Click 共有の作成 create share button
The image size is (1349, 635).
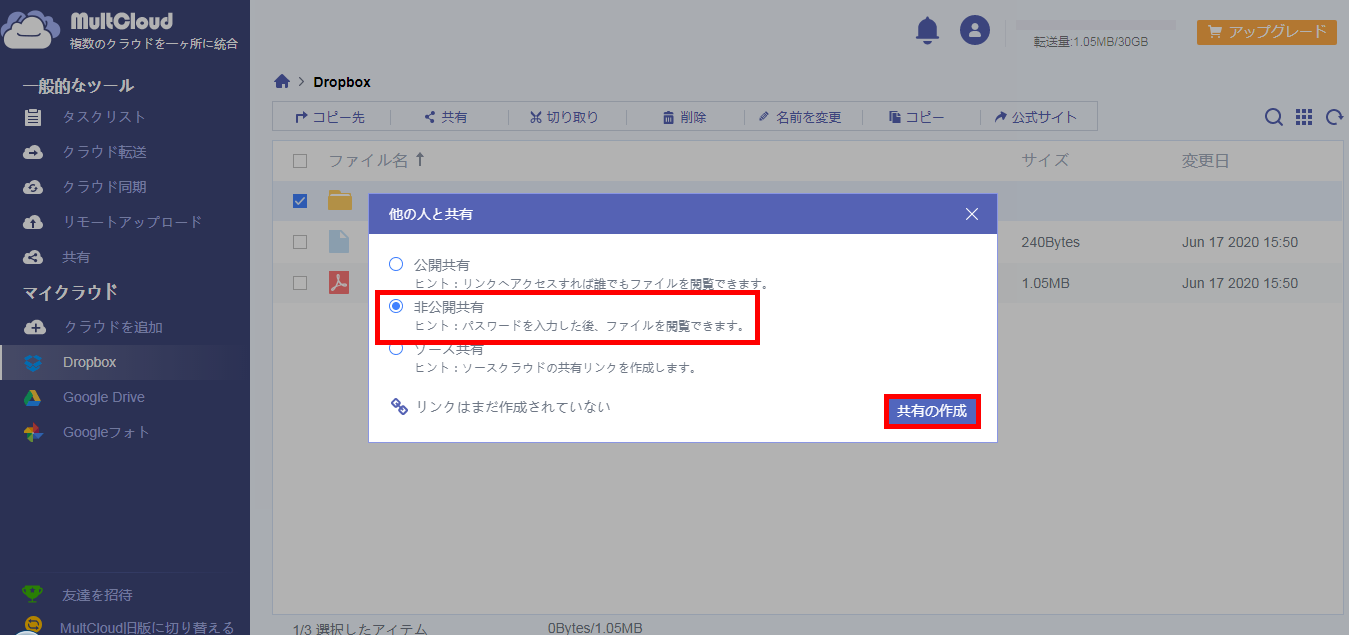pyautogui.click(x=932, y=411)
